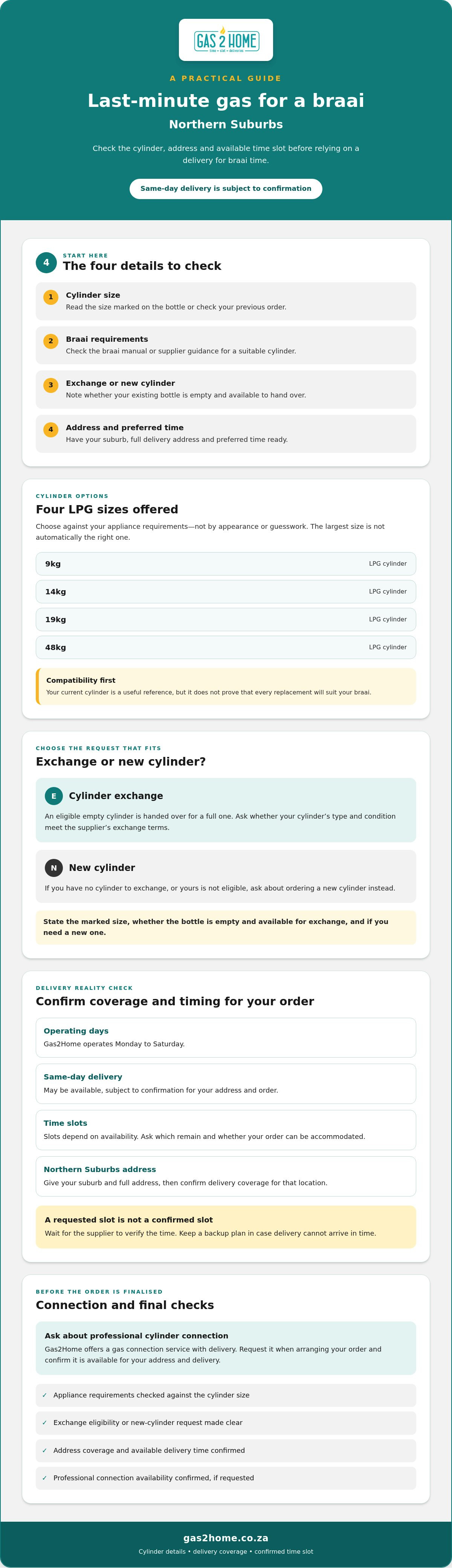452x1568 pixels.
Task: Click the dark N new-cylinder icon
Action: (x=53, y=868)
